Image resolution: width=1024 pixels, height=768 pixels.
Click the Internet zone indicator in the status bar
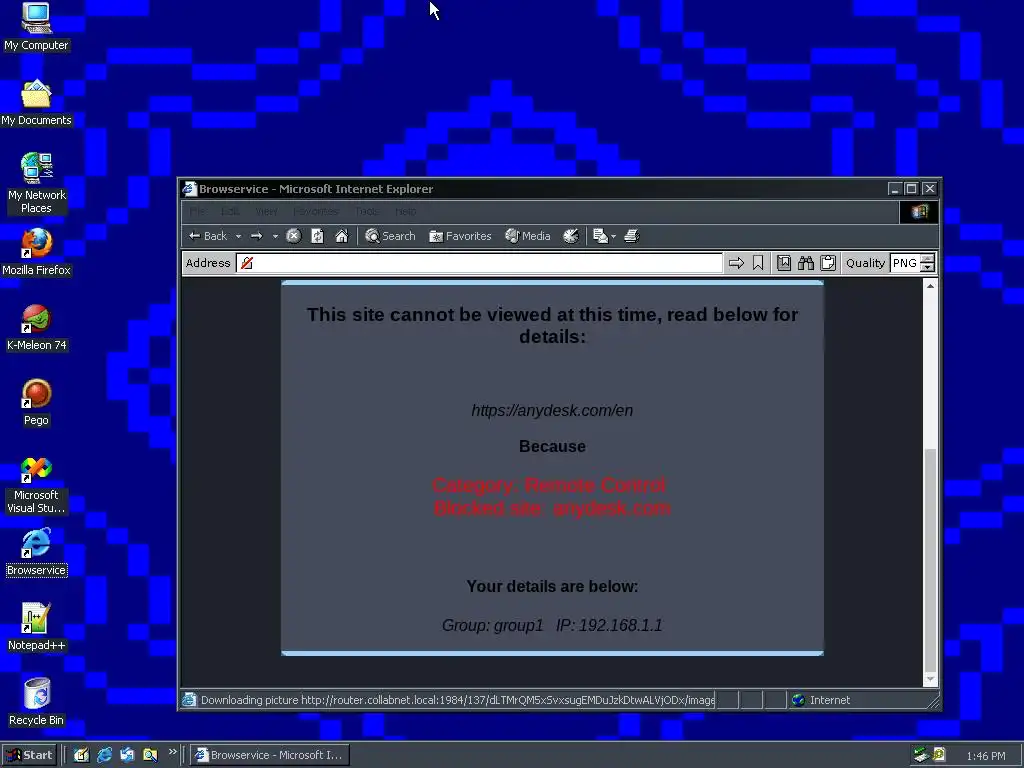pyautogui.click(x=821, y=700)
